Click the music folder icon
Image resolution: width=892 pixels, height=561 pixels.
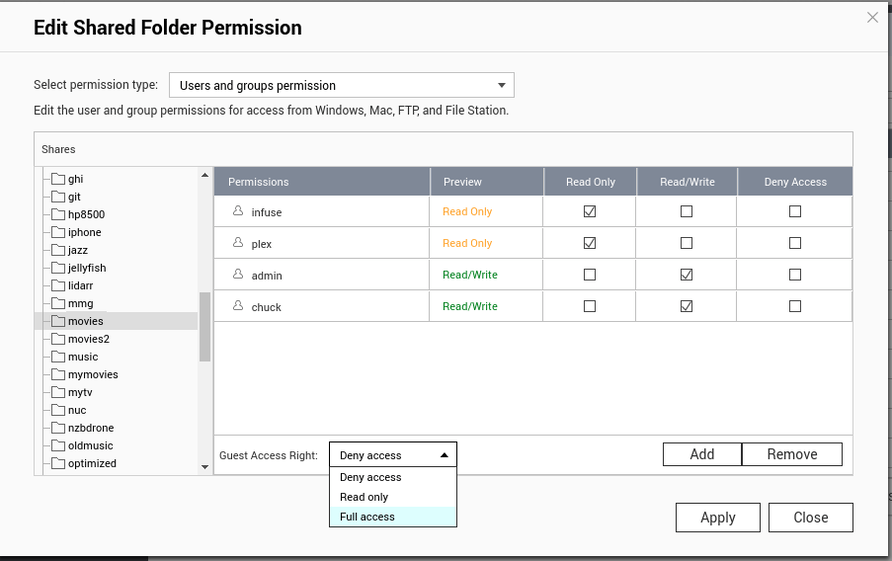pyautogui.click(x=58, y=357)
